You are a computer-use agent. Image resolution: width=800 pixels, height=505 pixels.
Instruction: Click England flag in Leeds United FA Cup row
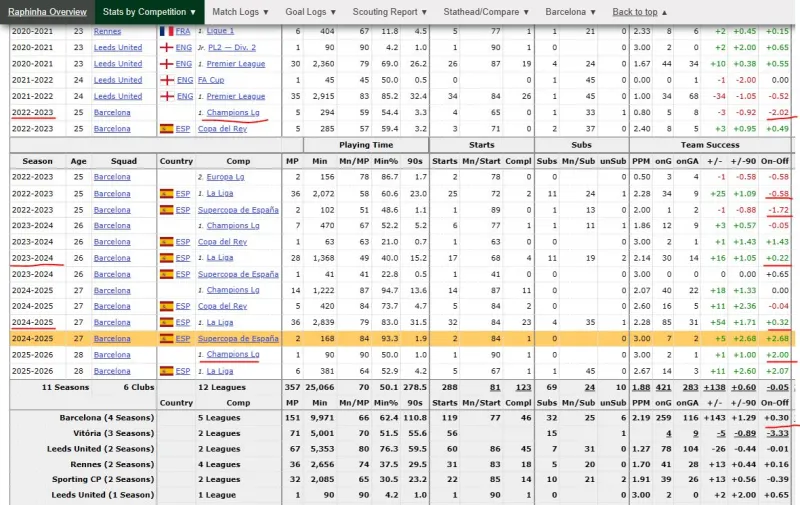tap(166, 80)
